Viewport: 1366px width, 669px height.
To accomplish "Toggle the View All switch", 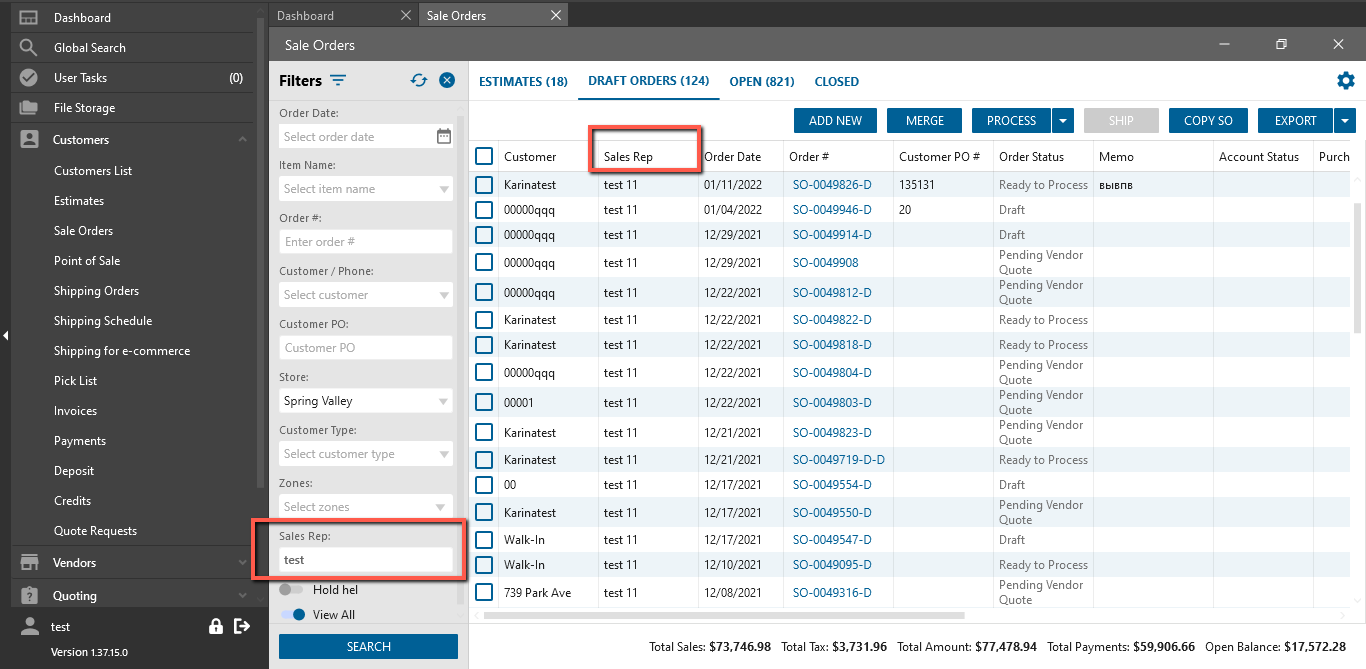I will tap(293, 615).
